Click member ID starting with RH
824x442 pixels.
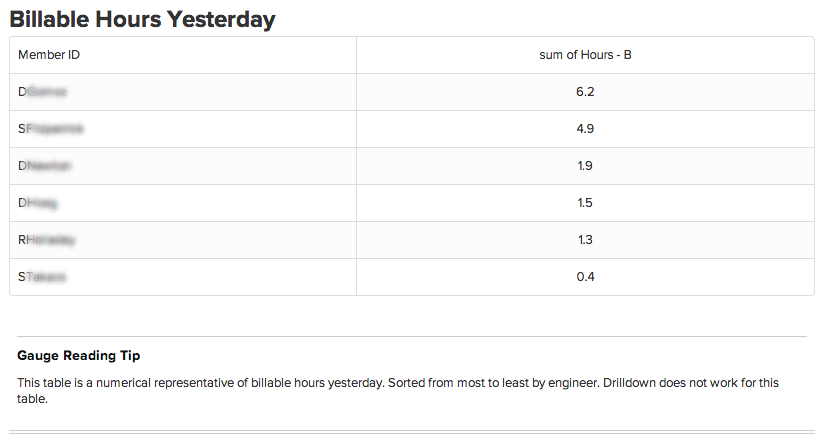tap(46, 240)
